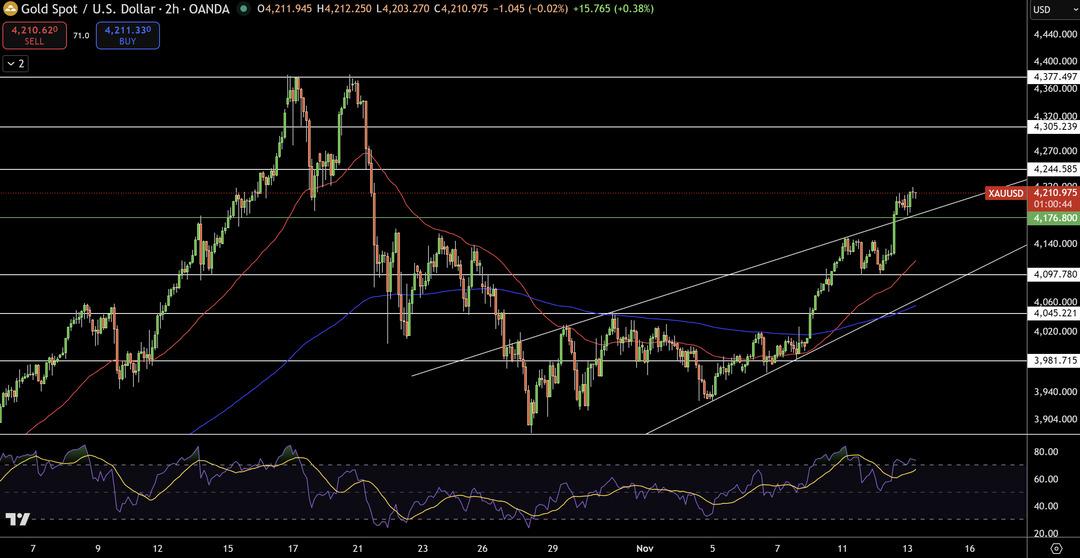The height and width of the screenshot is (558, 1080).
Task: Open chart settings gear at bottom-right
Action: click(x=1055, y=548)
